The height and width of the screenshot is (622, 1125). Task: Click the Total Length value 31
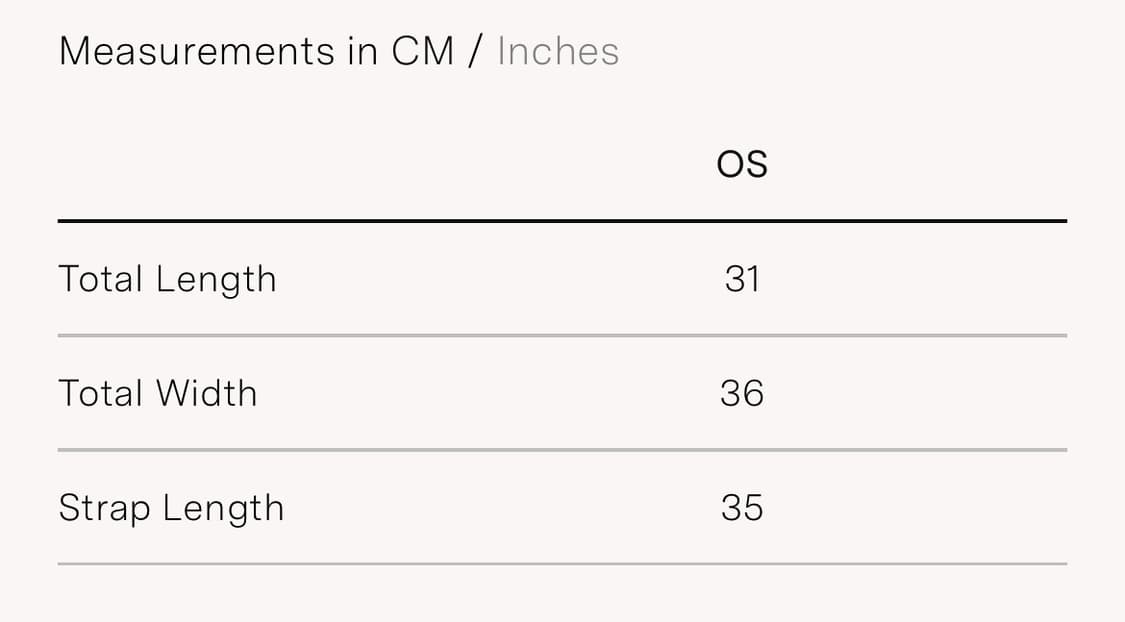pyautogui.click(x=742, y=279)
